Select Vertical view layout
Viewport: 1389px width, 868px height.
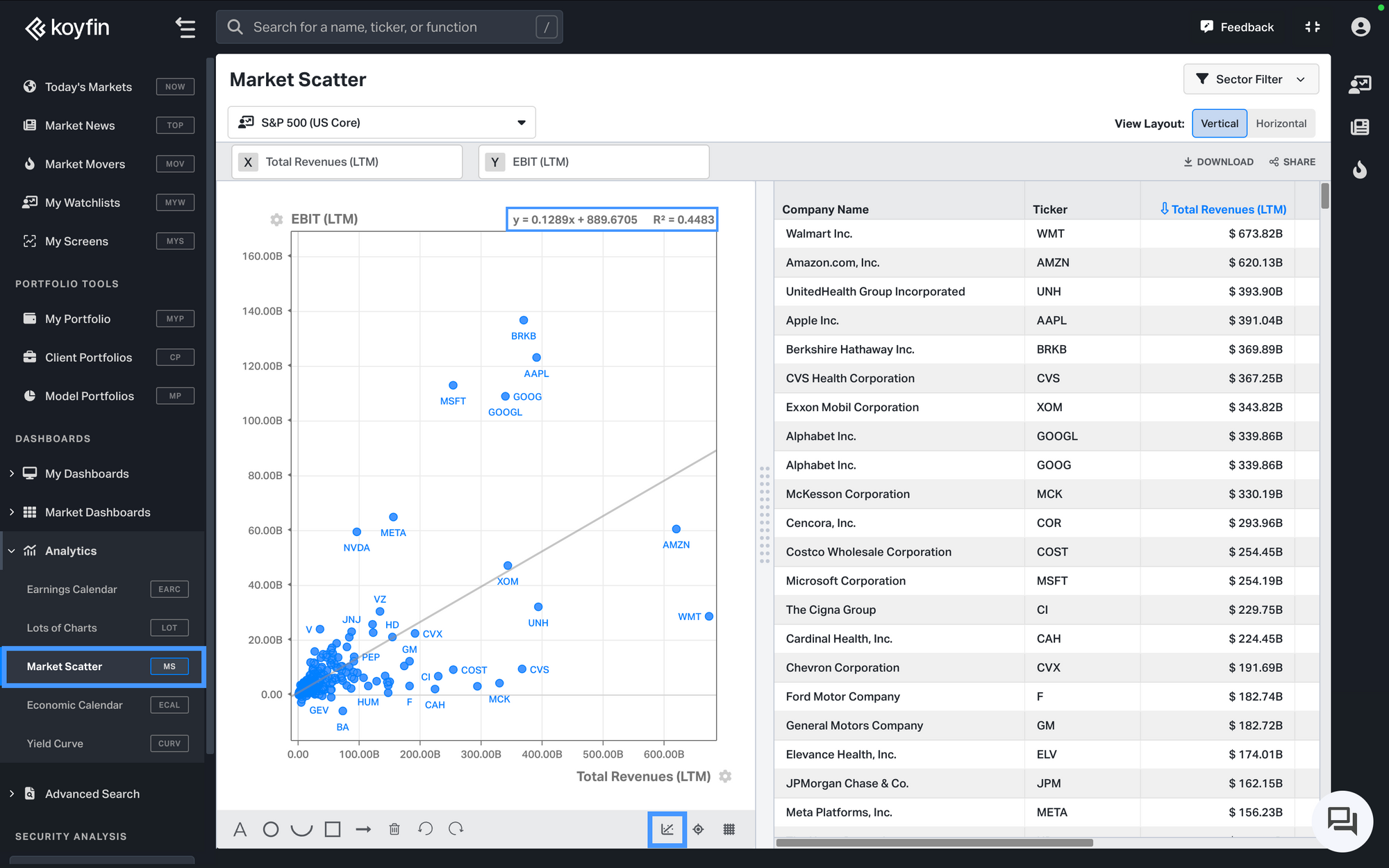(1220, 124)
